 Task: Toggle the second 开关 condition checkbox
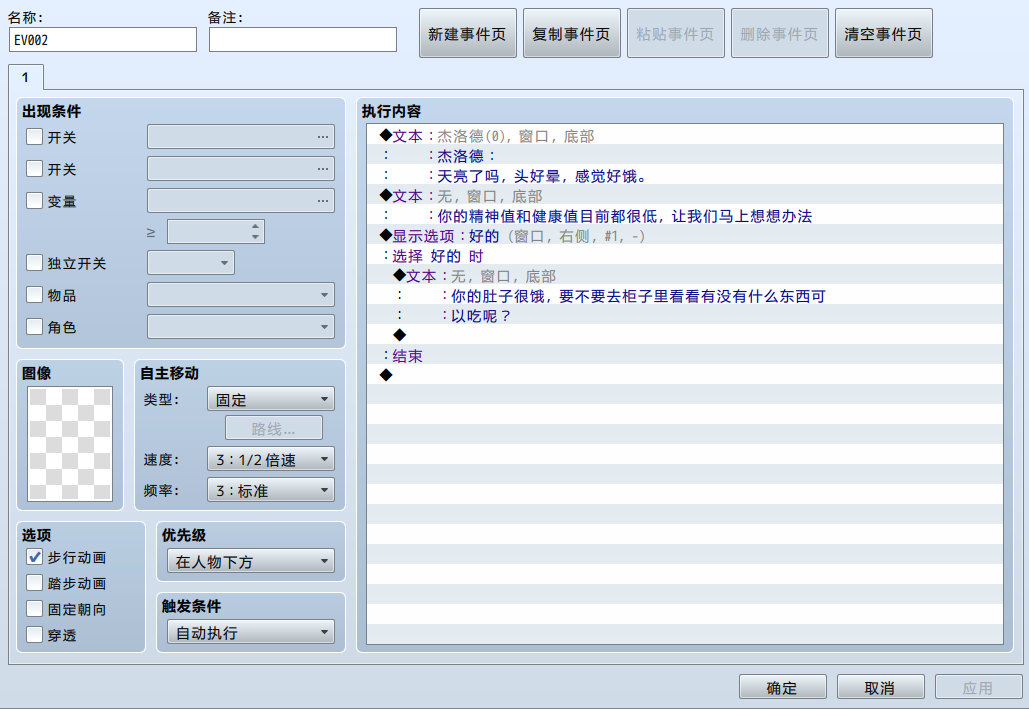point(34,169)
